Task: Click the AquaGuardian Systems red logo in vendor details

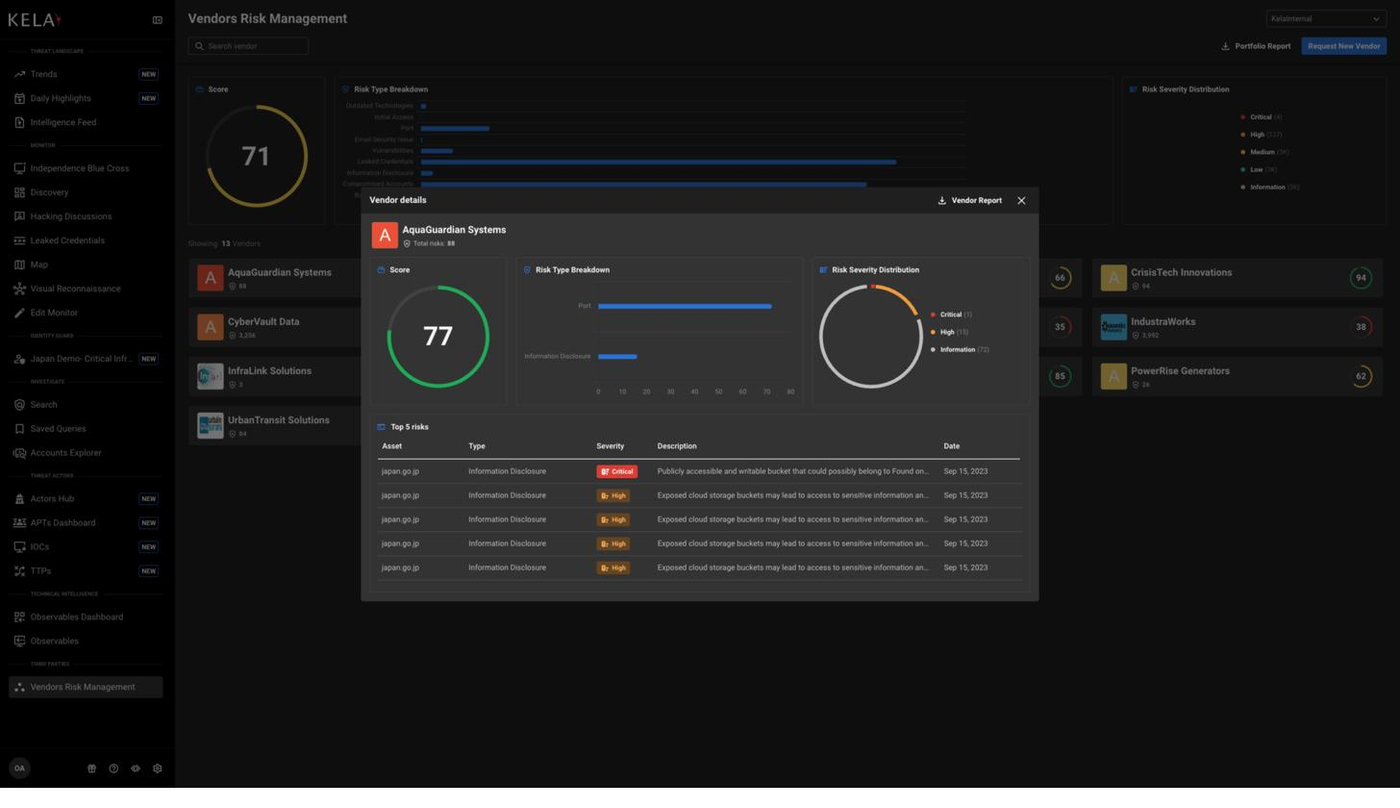Action: tap(384, 235)
